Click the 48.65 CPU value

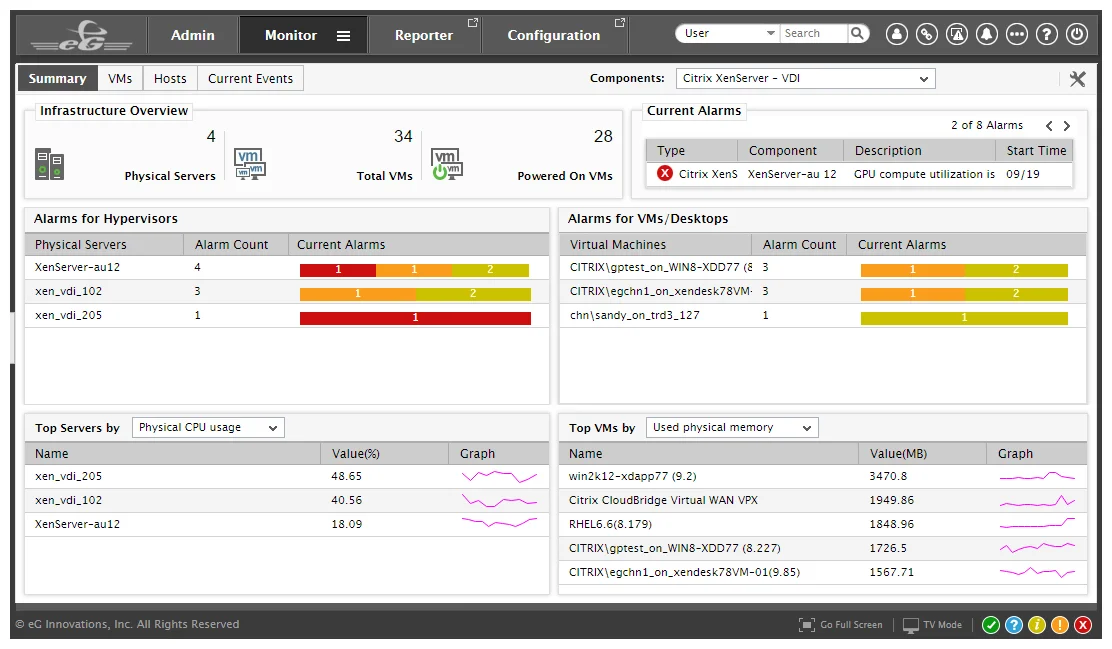346,477
